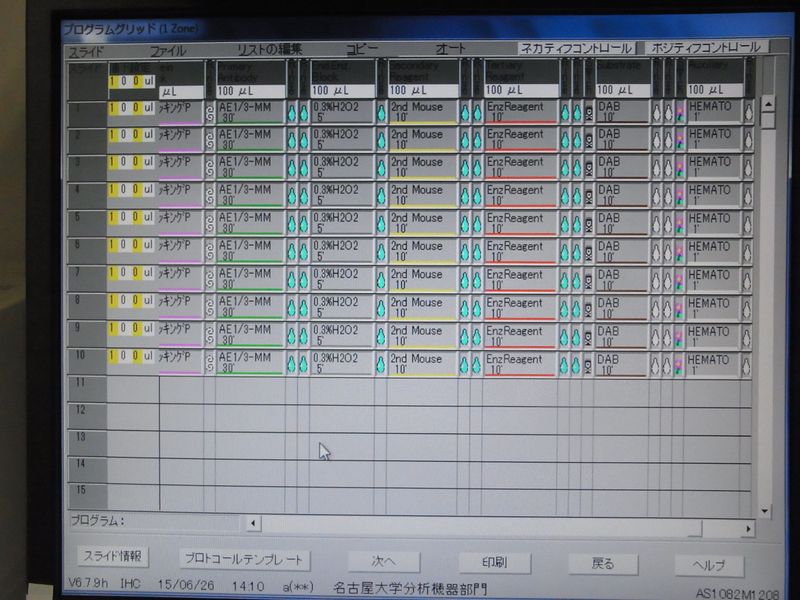
Task: Click pink flower icon left of HEMATO, slide 1
Action: point(680,113)
